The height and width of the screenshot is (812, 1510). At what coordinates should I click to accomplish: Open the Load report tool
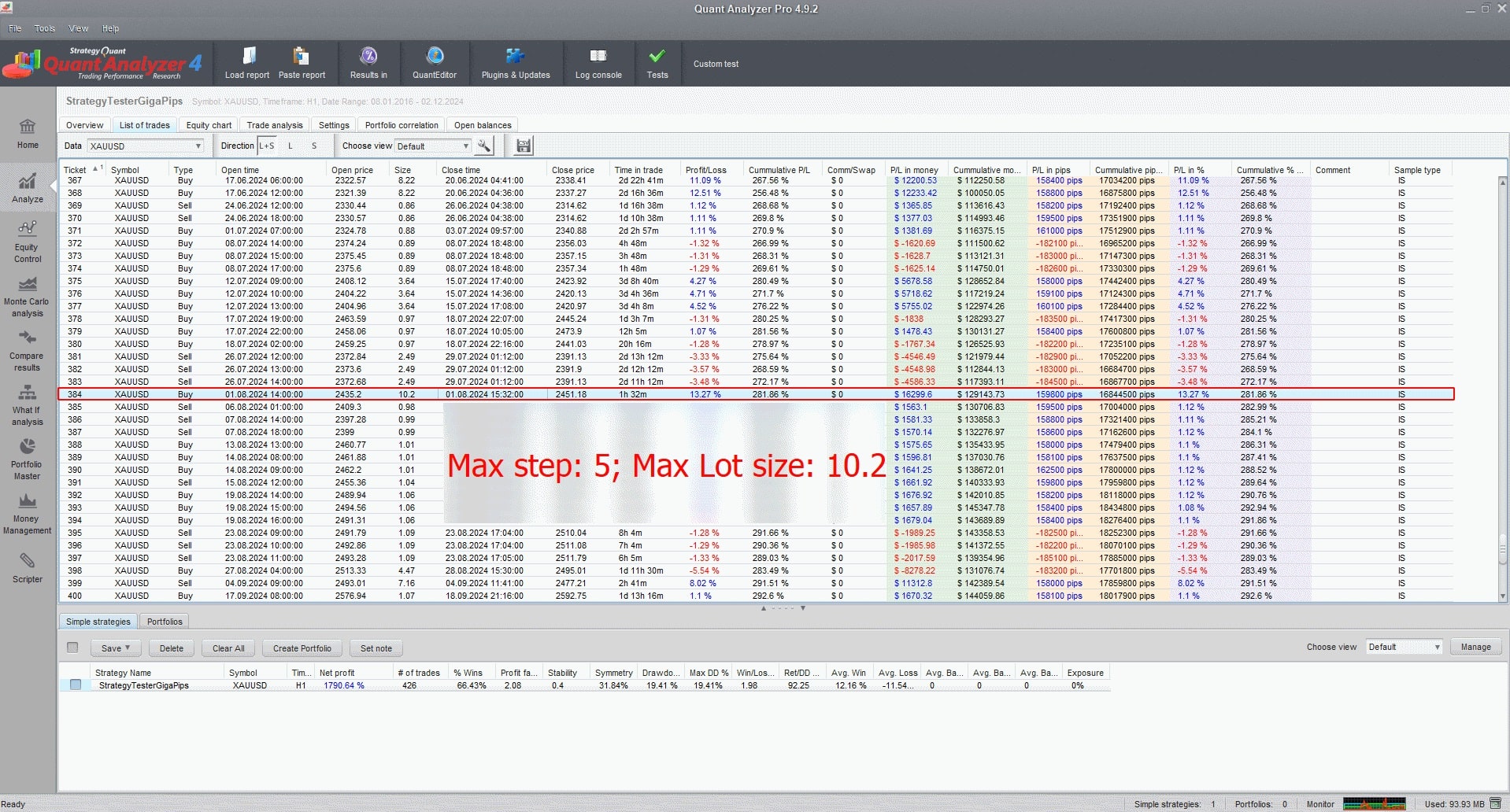tap(246, 63)
